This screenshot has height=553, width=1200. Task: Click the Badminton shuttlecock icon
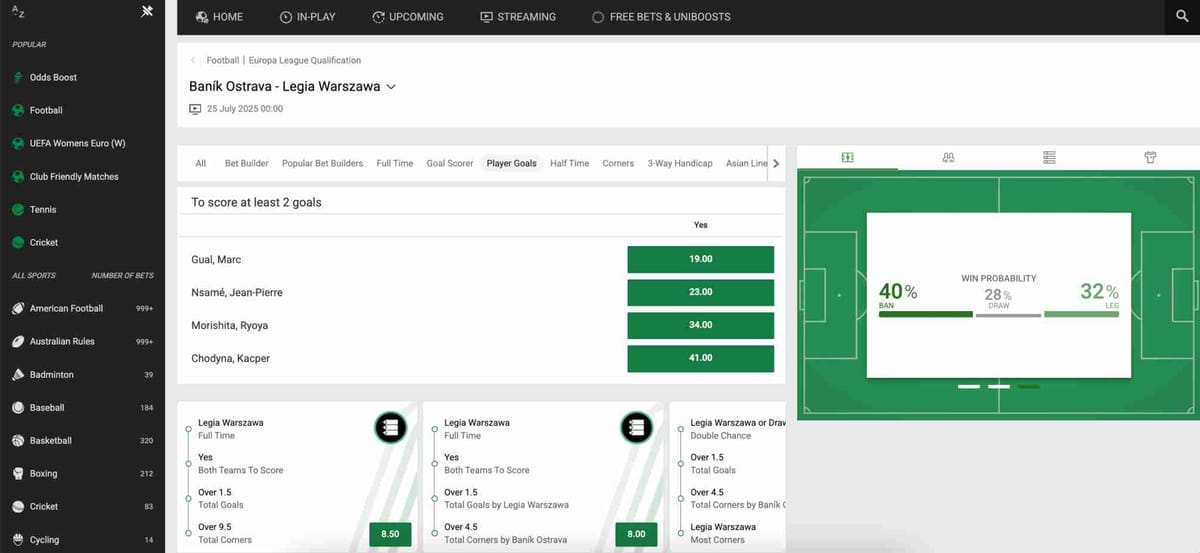tap(18, 374)
